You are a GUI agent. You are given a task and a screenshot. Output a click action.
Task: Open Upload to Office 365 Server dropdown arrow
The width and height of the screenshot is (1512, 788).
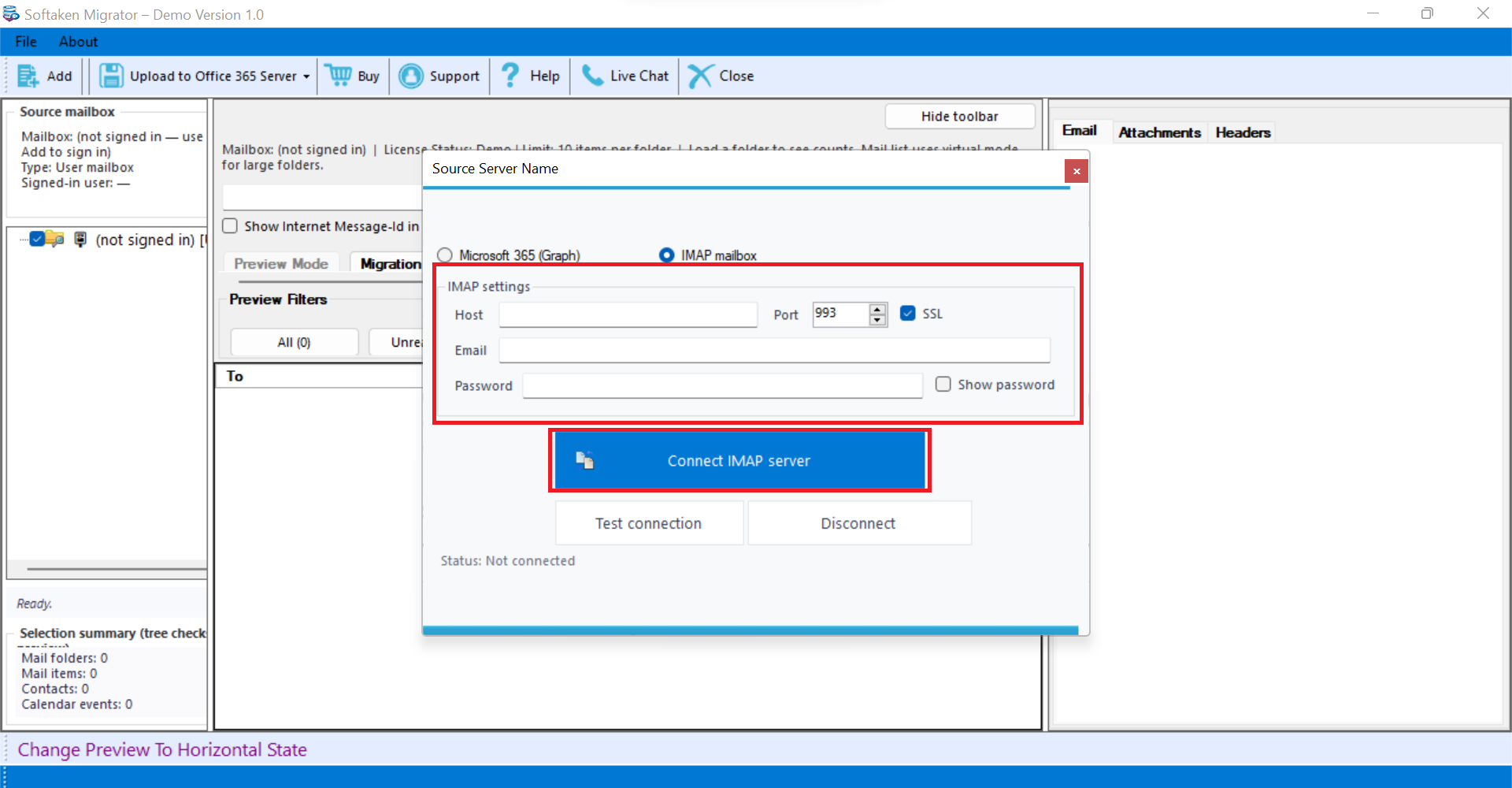(306, 76)
